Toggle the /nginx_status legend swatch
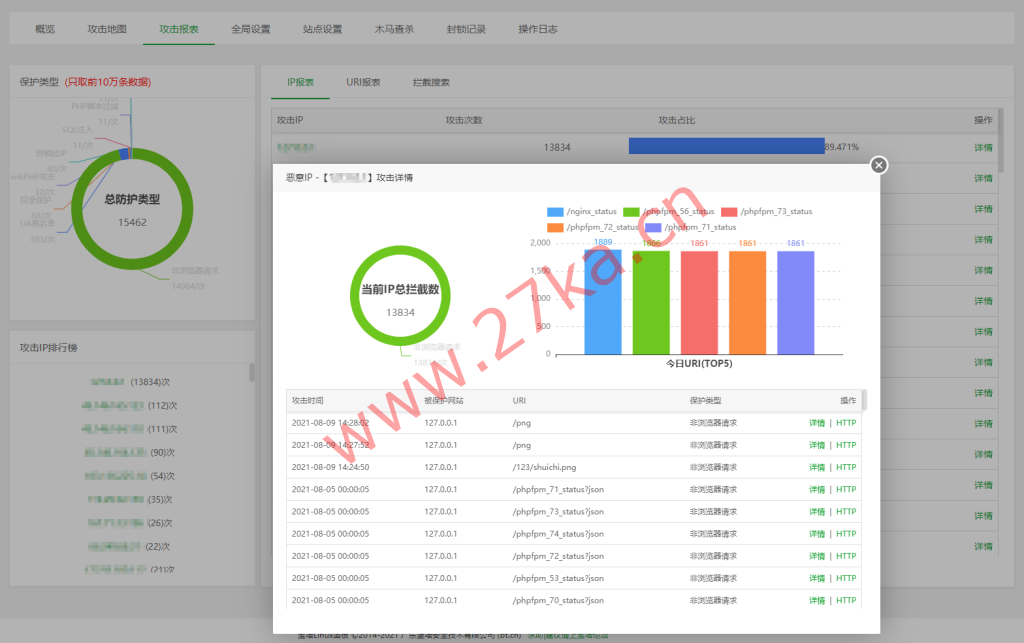The image size is (1024, 643). [x=555, y=212]
